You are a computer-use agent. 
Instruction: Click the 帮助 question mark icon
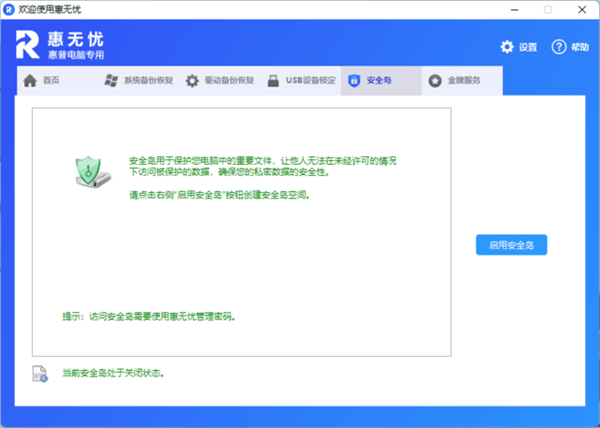coord(559,47)
